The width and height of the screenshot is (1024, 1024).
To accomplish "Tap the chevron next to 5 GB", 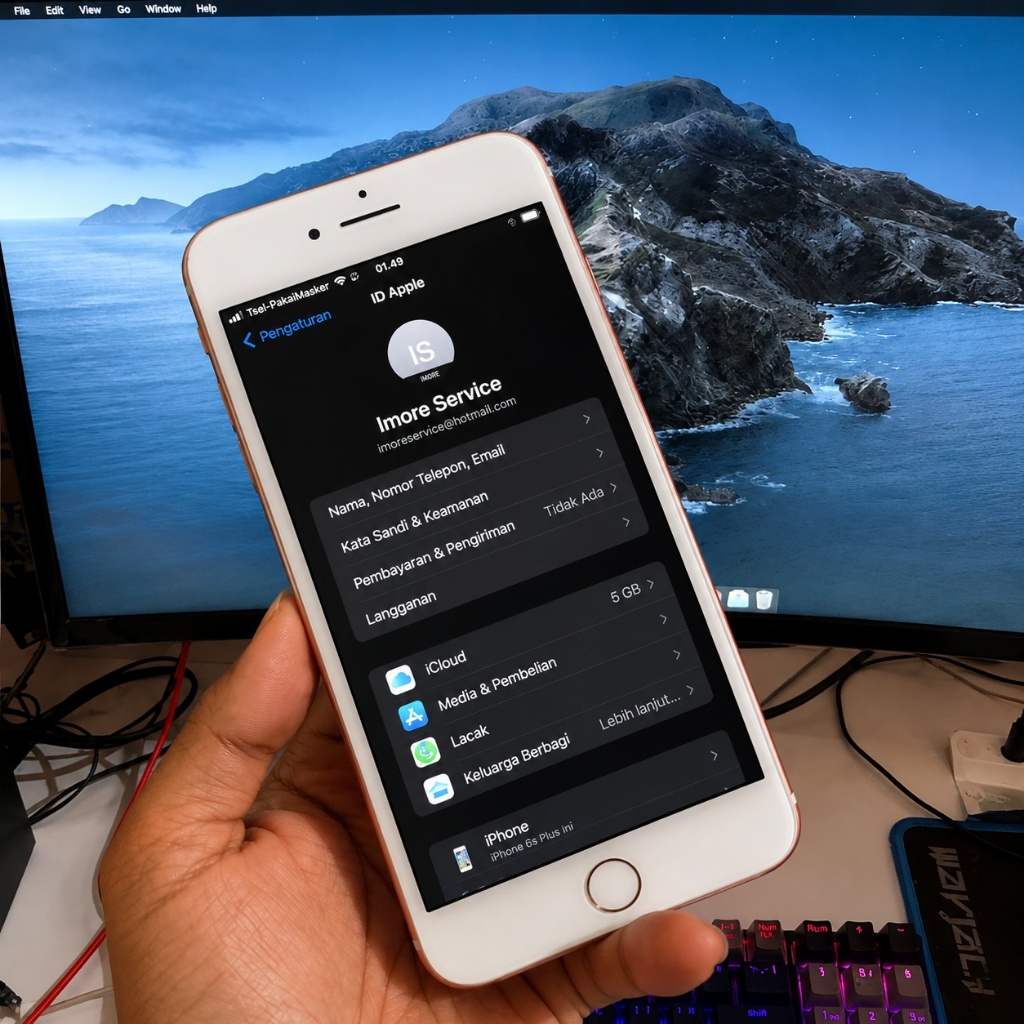I will tap(650, 584).
